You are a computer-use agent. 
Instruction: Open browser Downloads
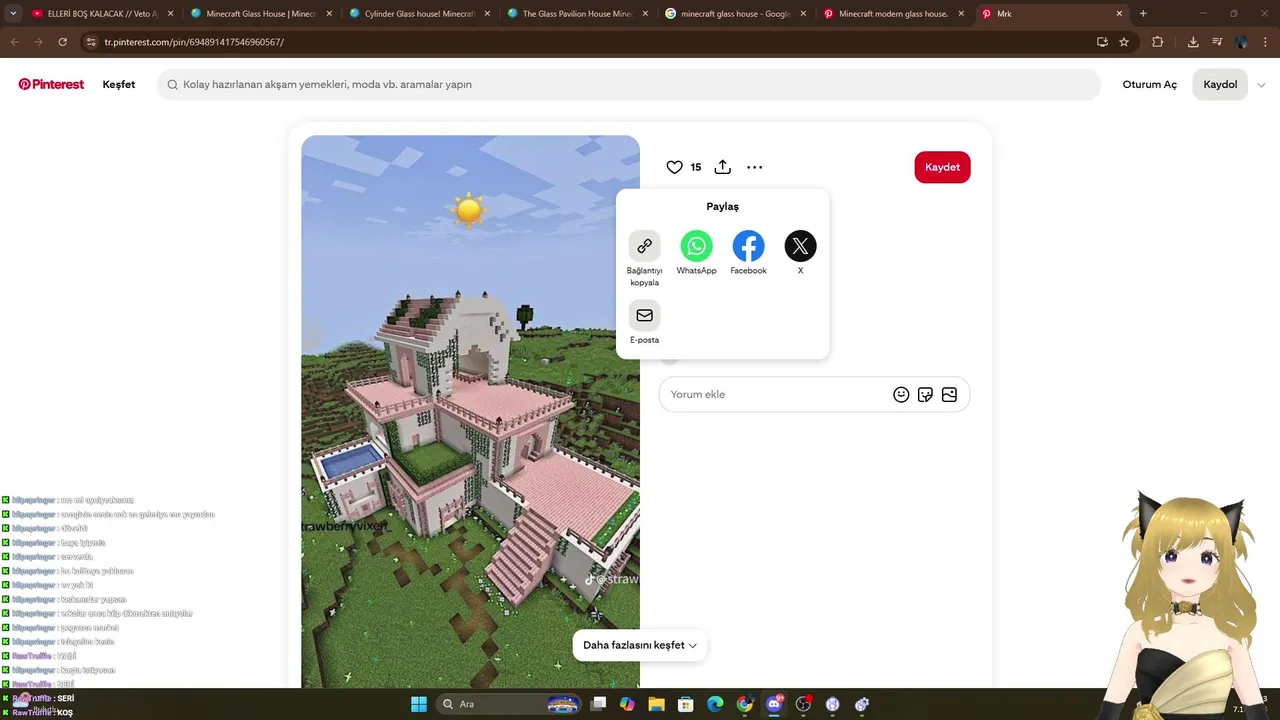pos(1193,42)
